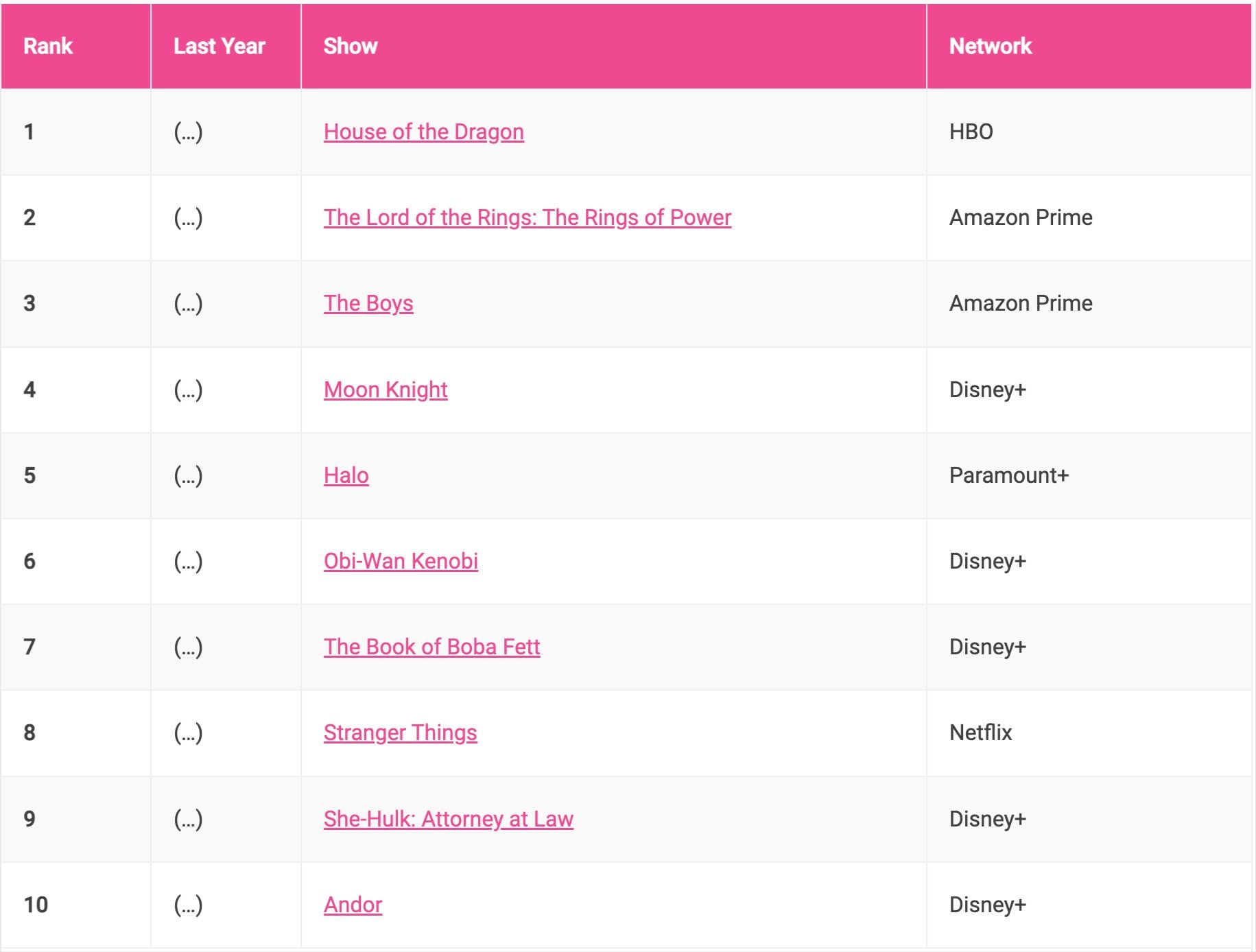Open the House of the Dragon link
This screenshot has width=1256, height=952.
[x=423, y=132]
